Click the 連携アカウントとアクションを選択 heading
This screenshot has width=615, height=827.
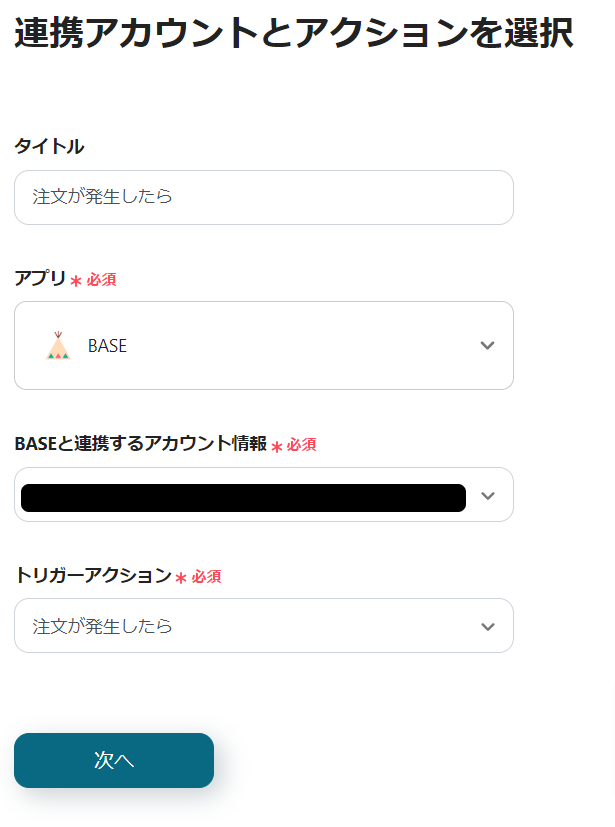pyautogui.click(x=293, y=34)
